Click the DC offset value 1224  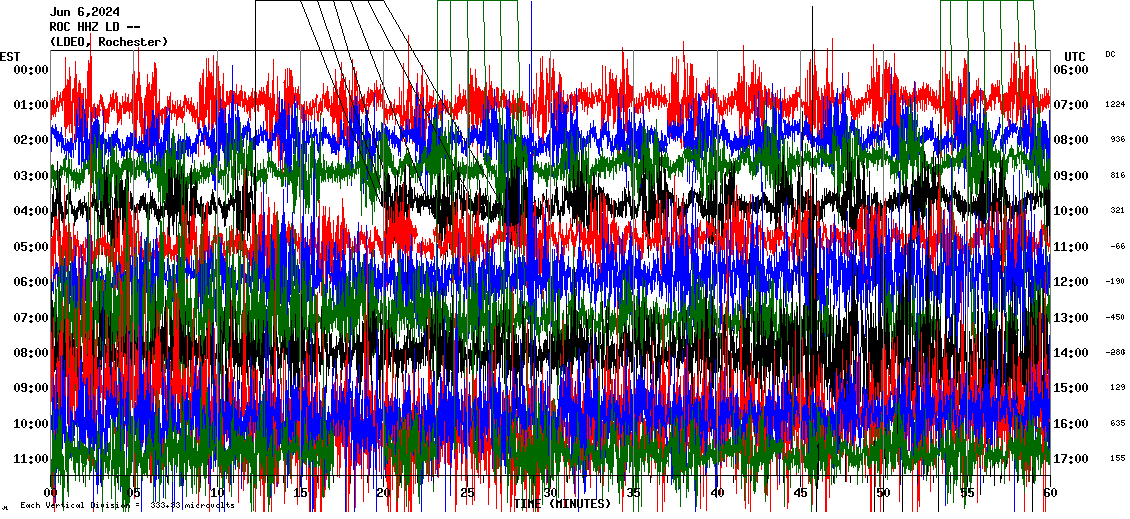(1115, 105)
